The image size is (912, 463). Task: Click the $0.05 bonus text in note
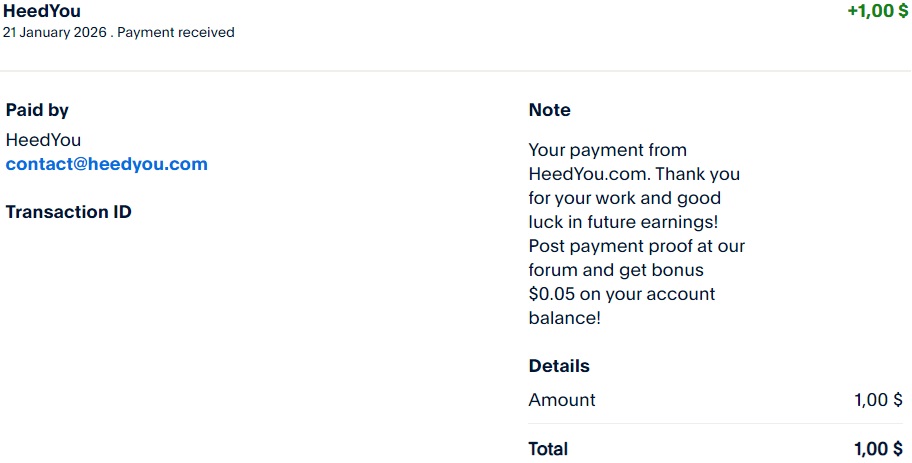[549, 294]
